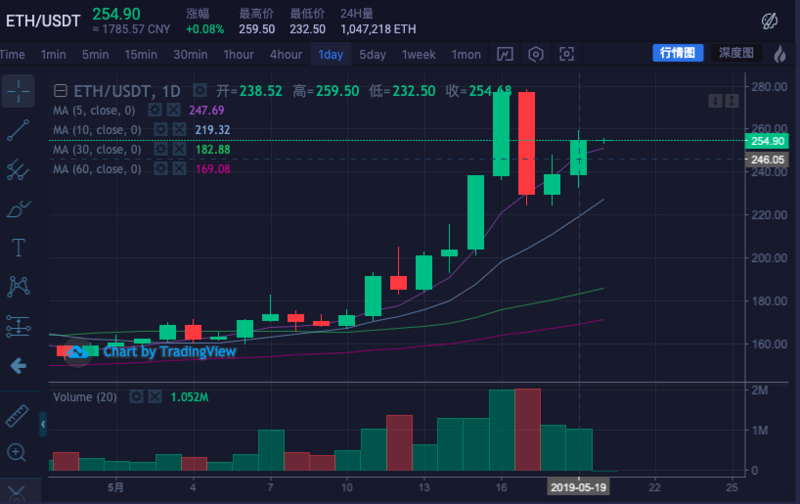Click the 246.05 crosshair price label
800x504 pixels.
(x=767, y=160)
